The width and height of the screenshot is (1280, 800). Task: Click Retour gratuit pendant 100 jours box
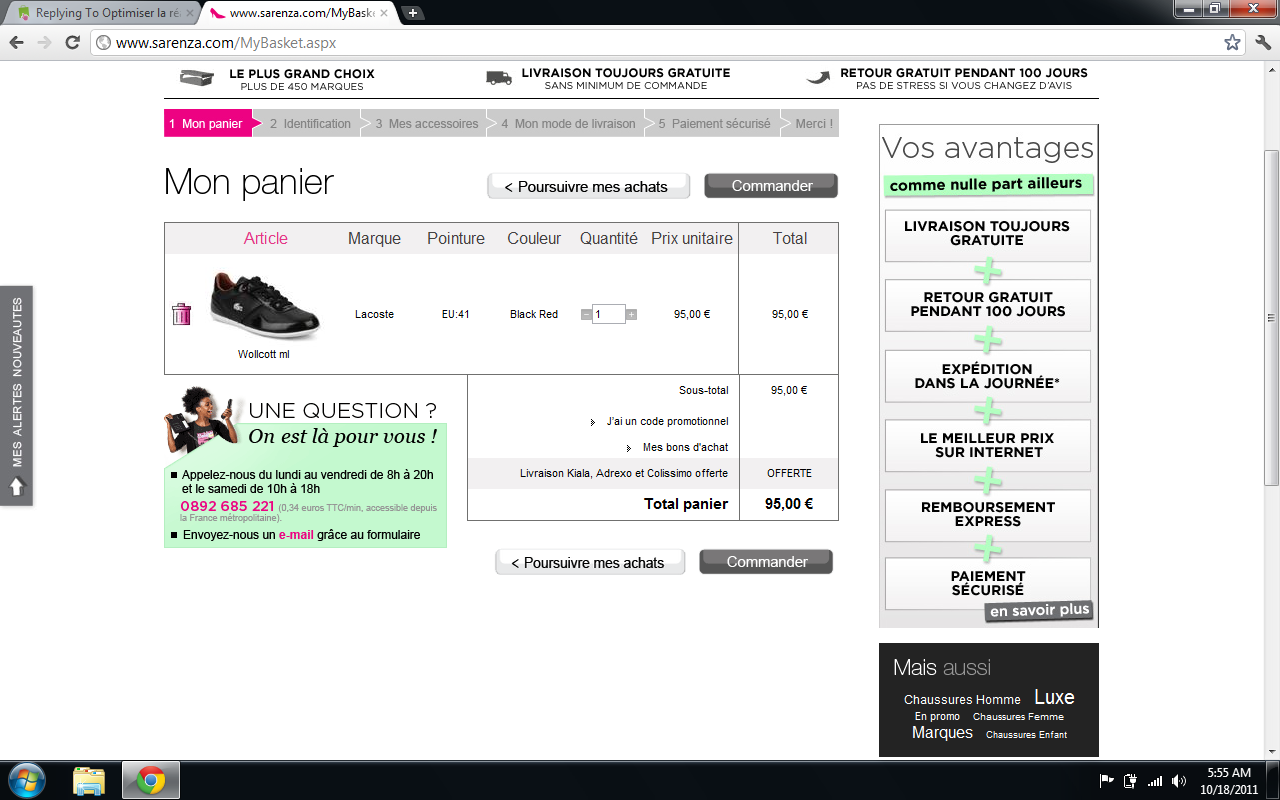987,305
